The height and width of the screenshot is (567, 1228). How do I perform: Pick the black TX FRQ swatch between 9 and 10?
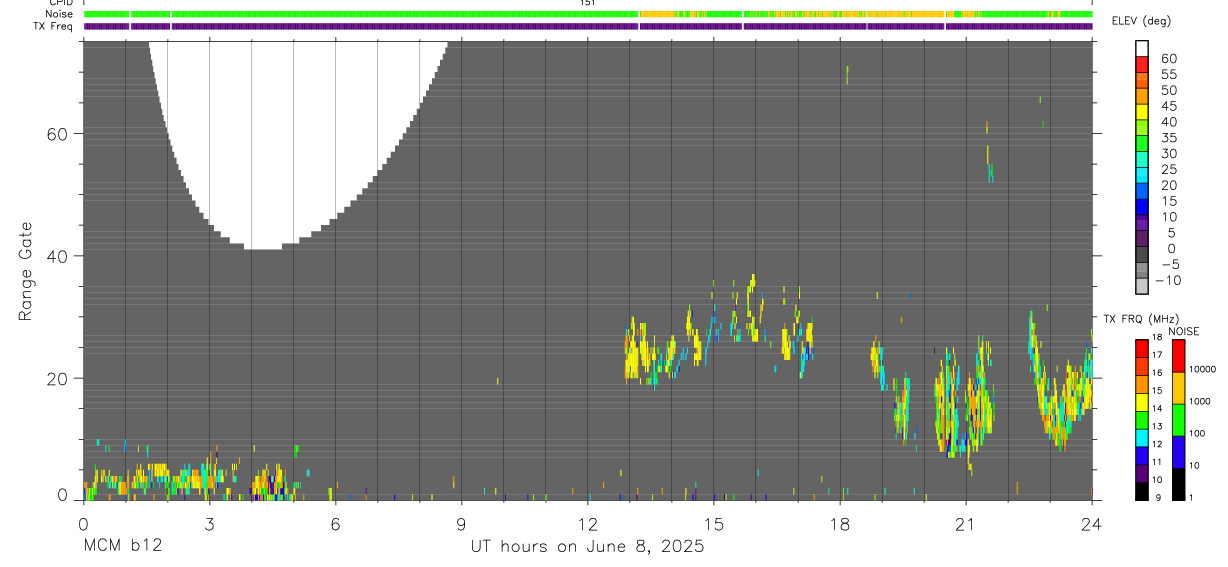1142,491
